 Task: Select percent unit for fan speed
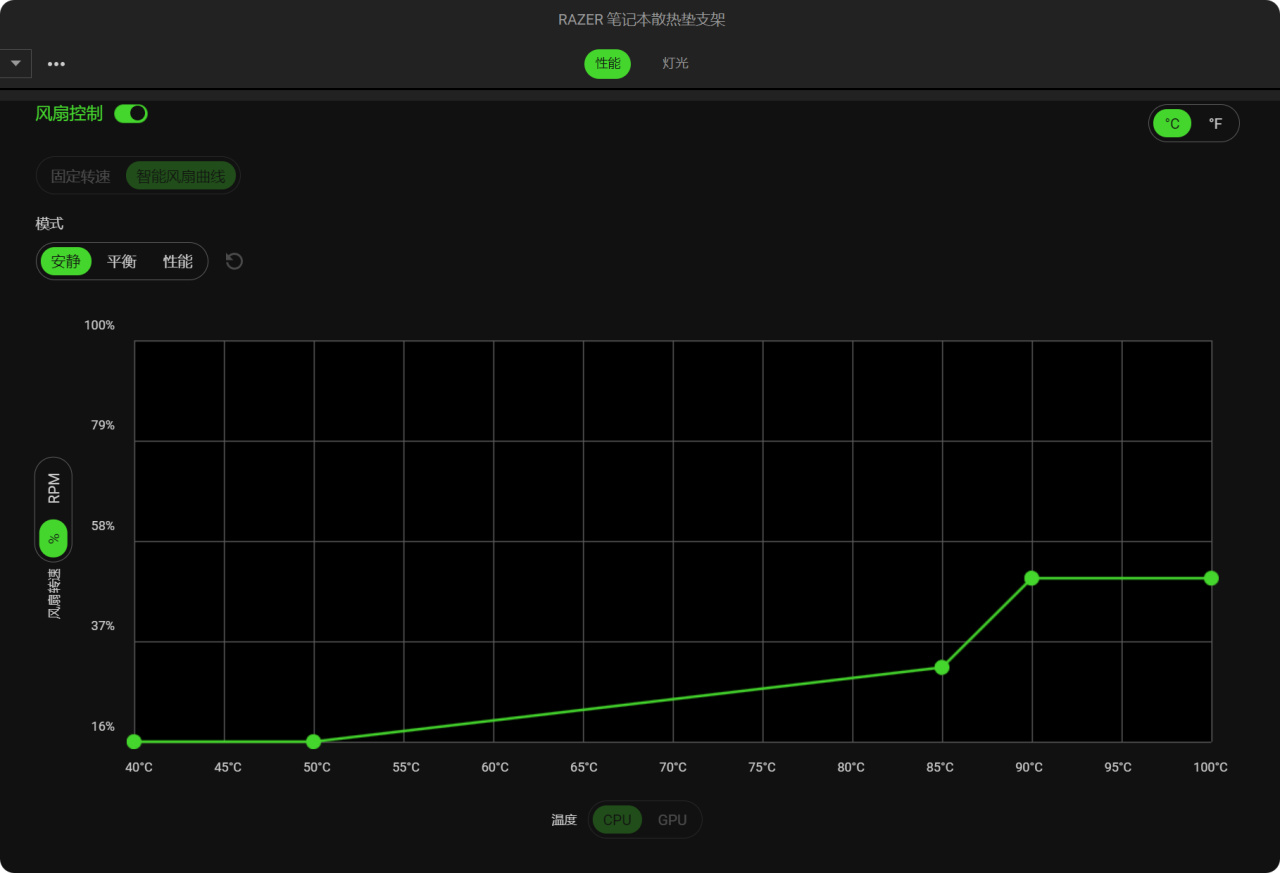(54, 538)
